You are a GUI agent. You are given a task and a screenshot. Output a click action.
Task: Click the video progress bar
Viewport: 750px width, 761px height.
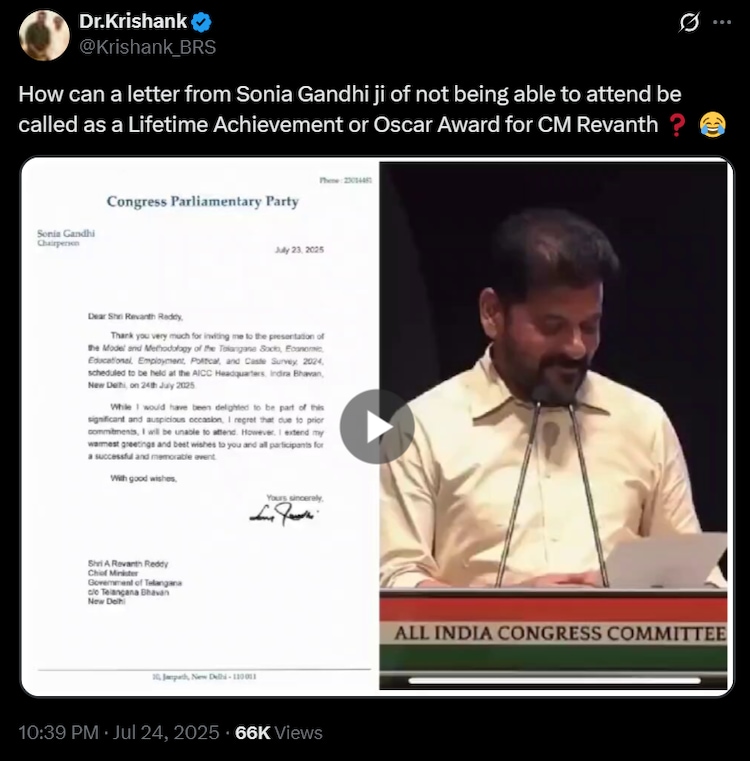click(x=554, y=681)
